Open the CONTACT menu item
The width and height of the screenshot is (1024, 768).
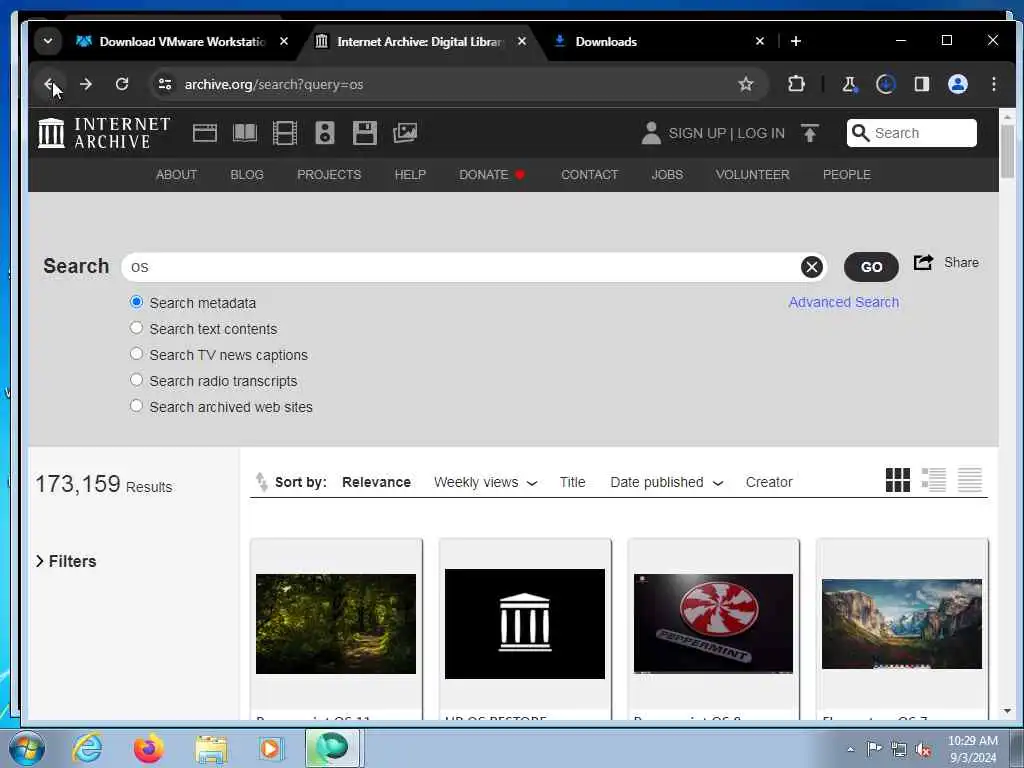click(x=590, y=175)
